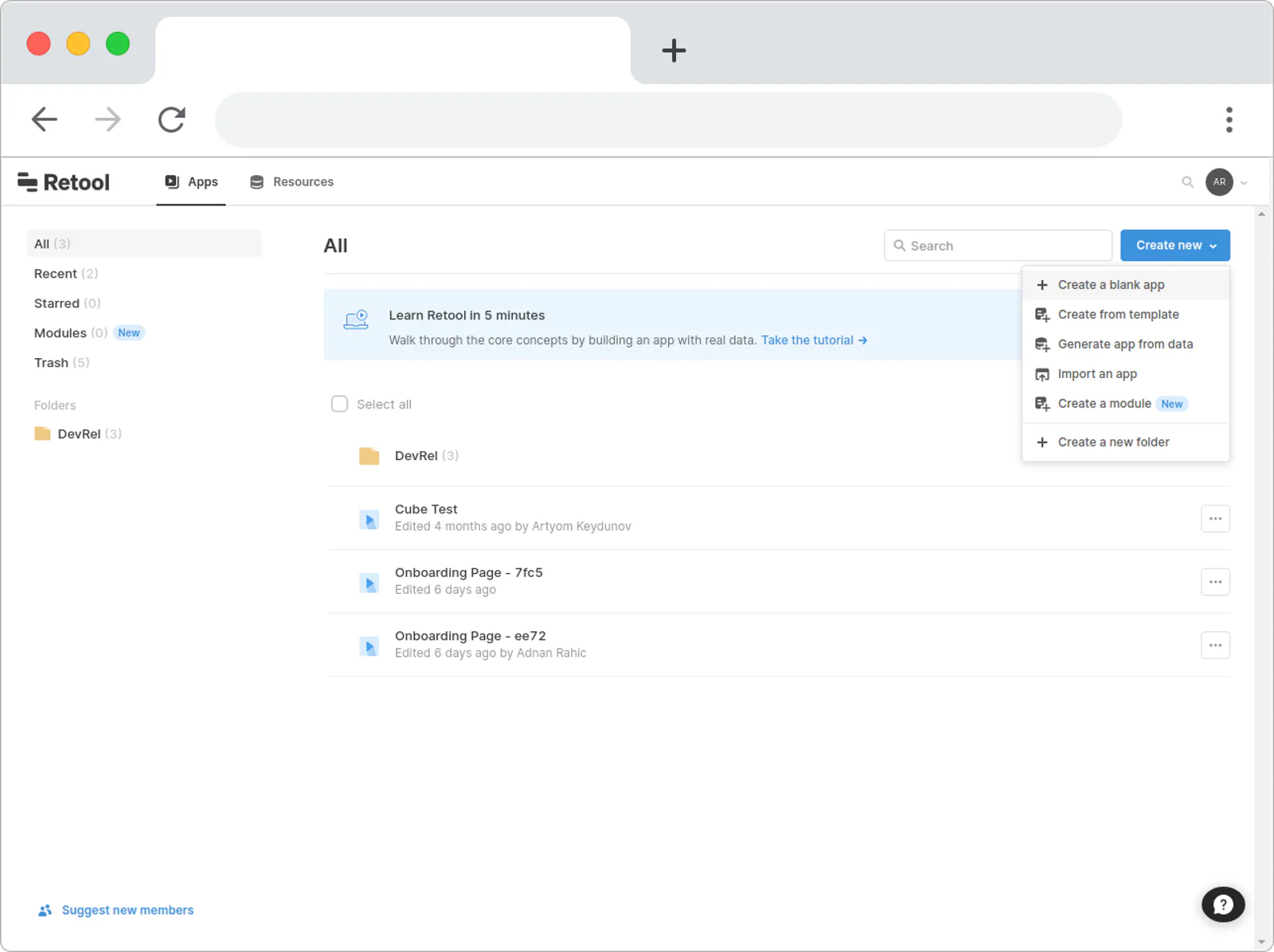The image size is (1274, 952).
Task: Click the people icon beside Suggest new members
Action: point(45,910)
